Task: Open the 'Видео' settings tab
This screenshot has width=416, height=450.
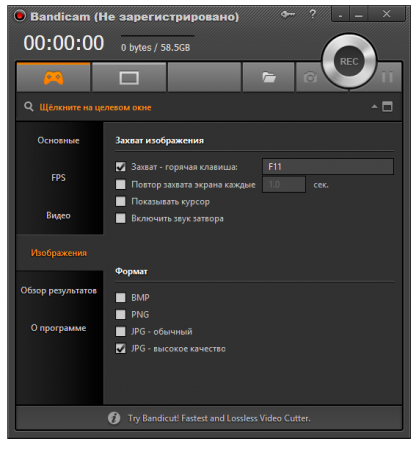Action: coord(58,215)
